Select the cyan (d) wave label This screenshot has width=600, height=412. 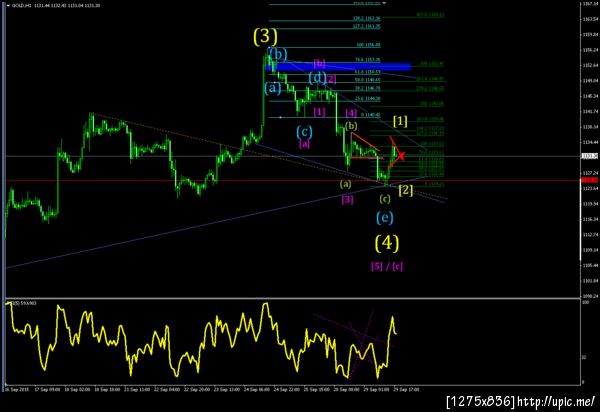(317, 78)
